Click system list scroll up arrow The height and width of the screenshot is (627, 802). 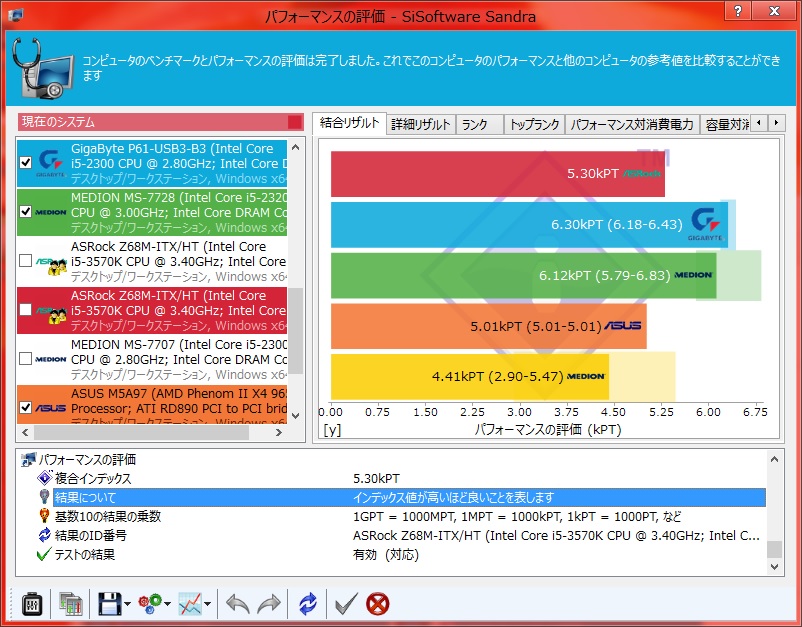tap(296, 147)
